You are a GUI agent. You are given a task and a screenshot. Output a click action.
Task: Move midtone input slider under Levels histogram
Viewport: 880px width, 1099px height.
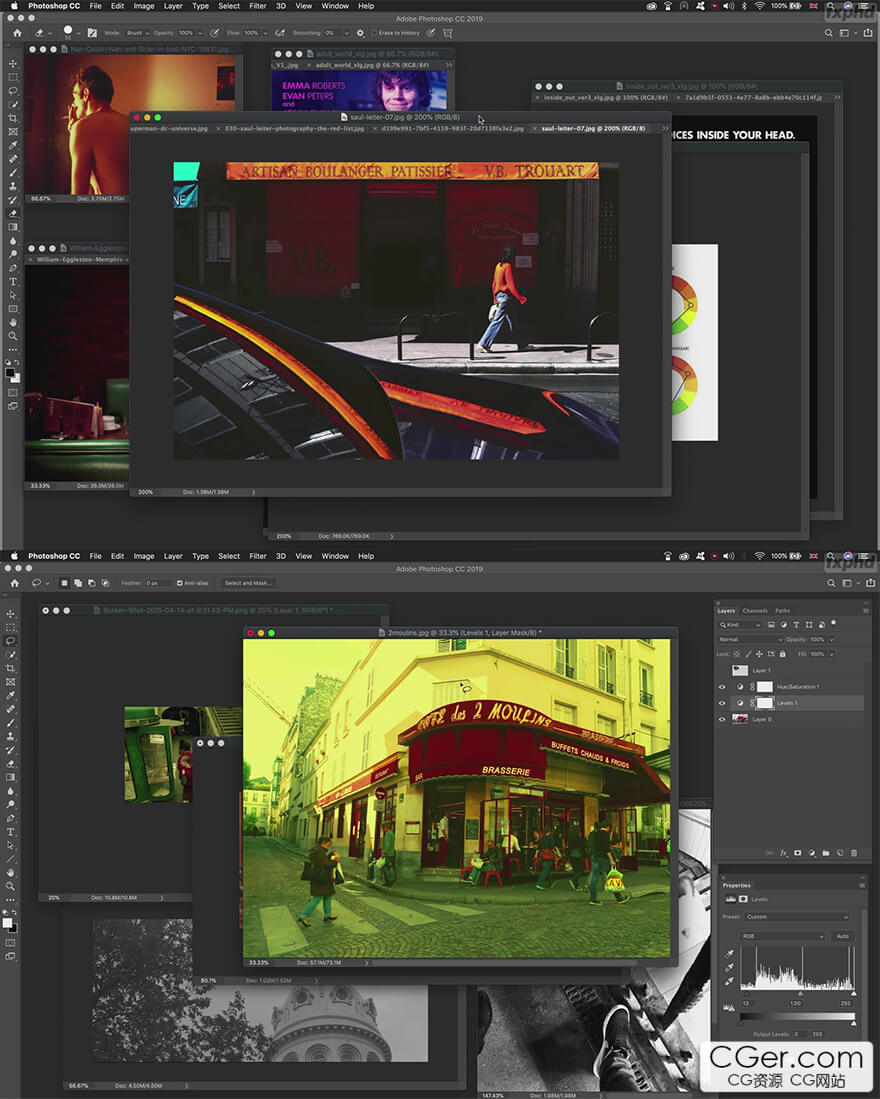(800, 993)
